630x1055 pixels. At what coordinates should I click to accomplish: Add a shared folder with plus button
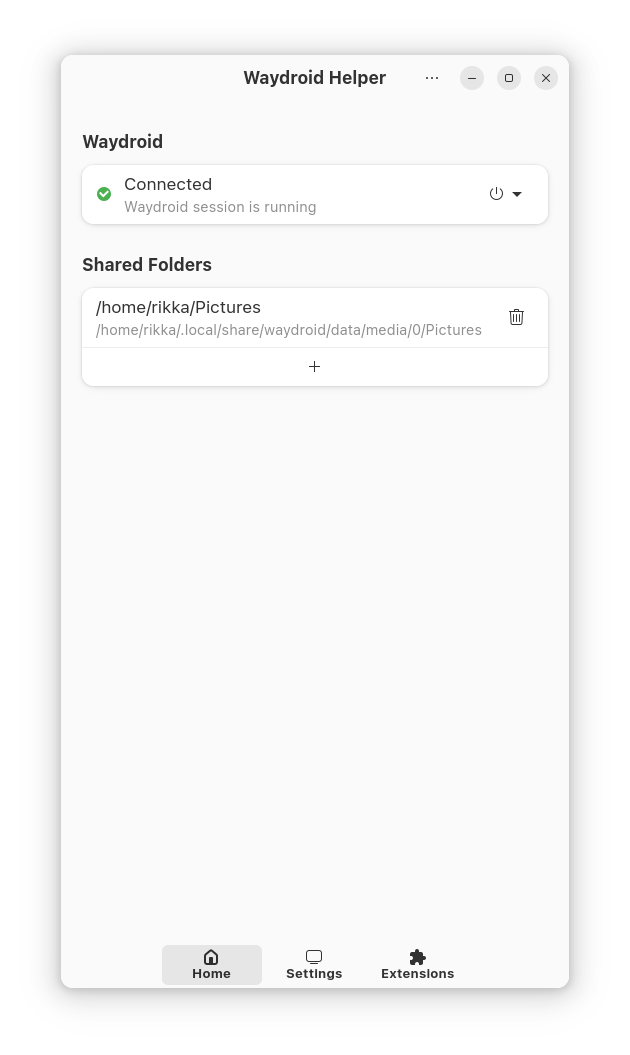pyautogui.click(x=314, y=367)
